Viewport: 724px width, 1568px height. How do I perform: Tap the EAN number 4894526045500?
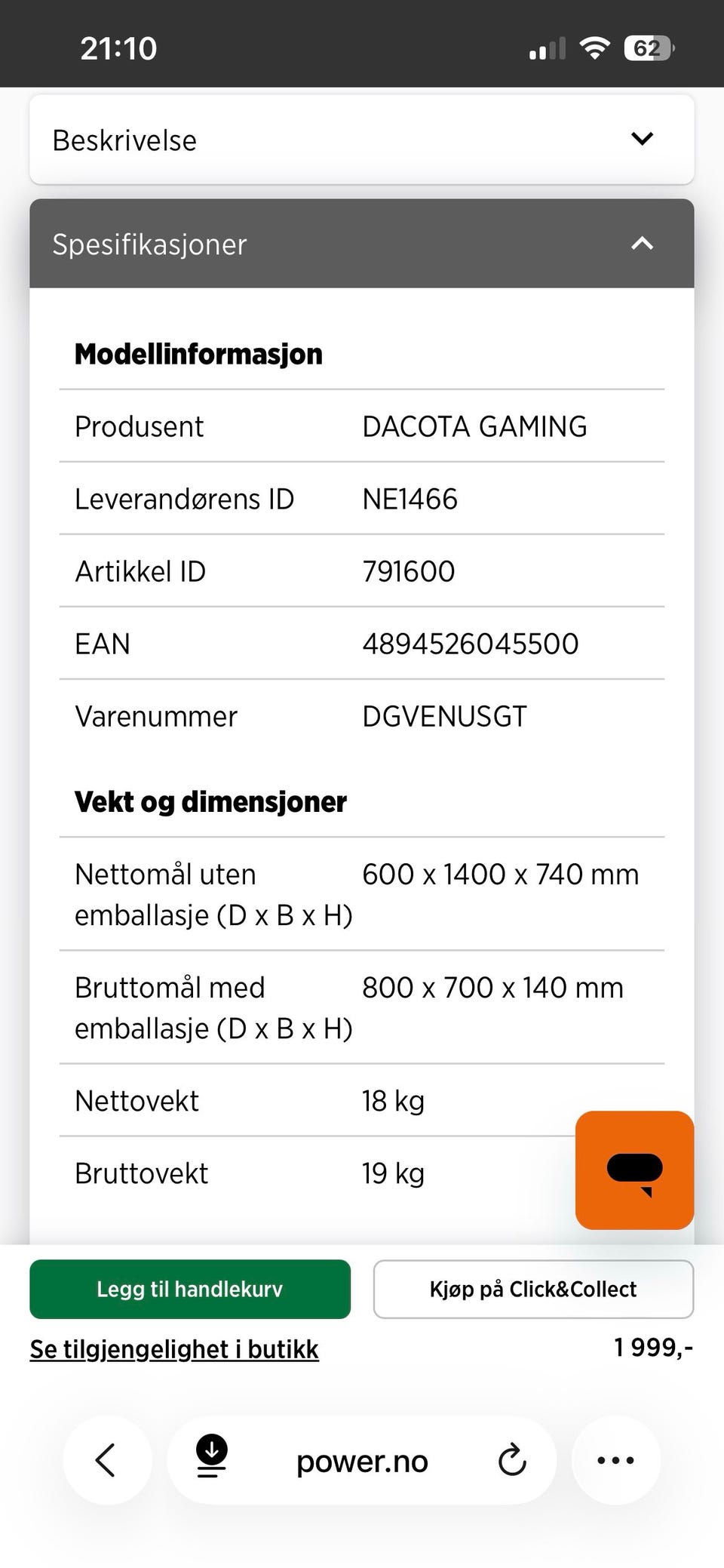coord(470,644)
